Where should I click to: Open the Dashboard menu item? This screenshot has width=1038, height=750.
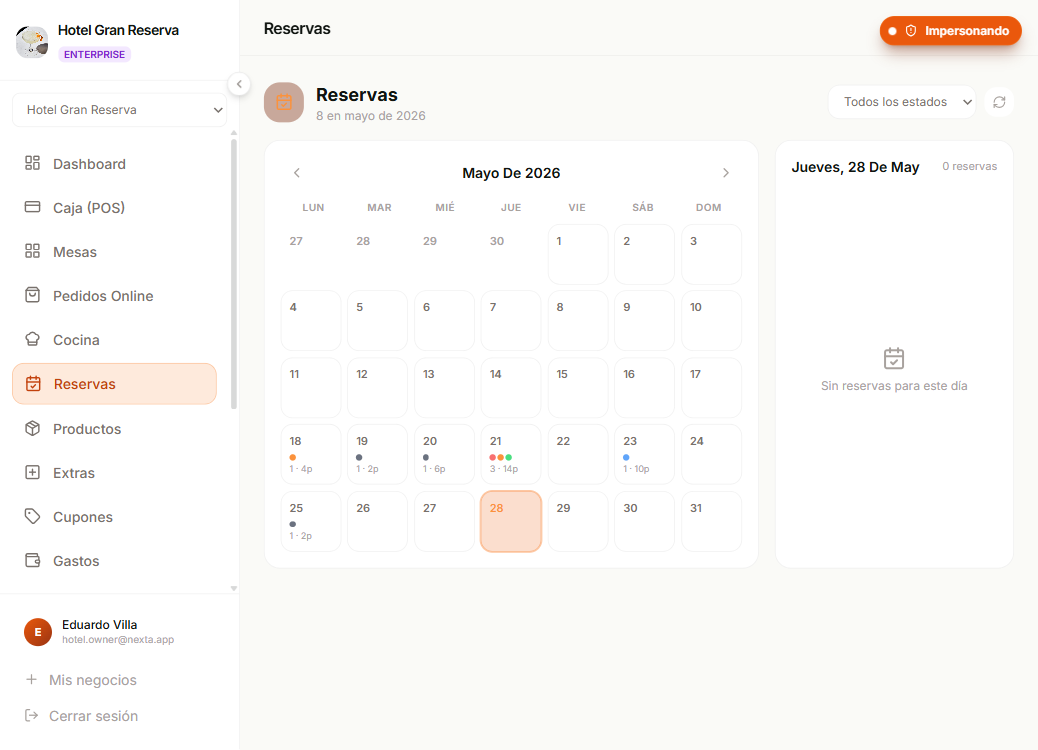(115, 164)
